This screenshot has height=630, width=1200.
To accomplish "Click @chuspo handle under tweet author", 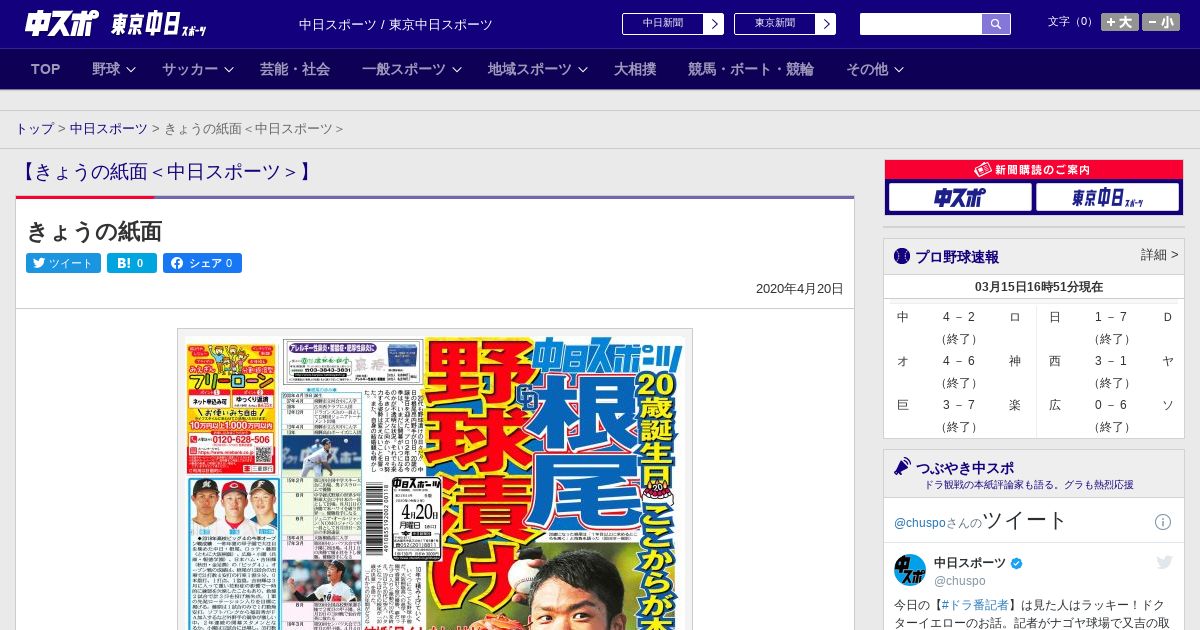I will tap(960, 581).
